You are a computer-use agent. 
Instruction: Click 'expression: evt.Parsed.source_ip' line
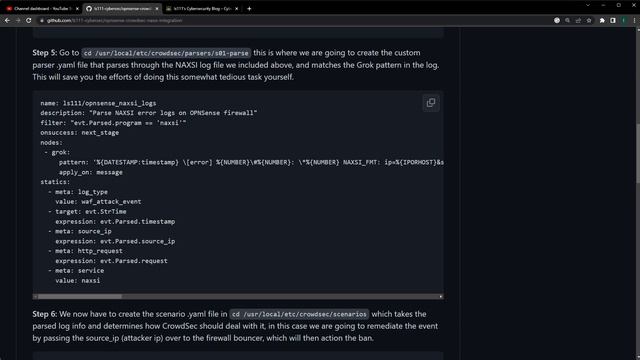[115, 241]
